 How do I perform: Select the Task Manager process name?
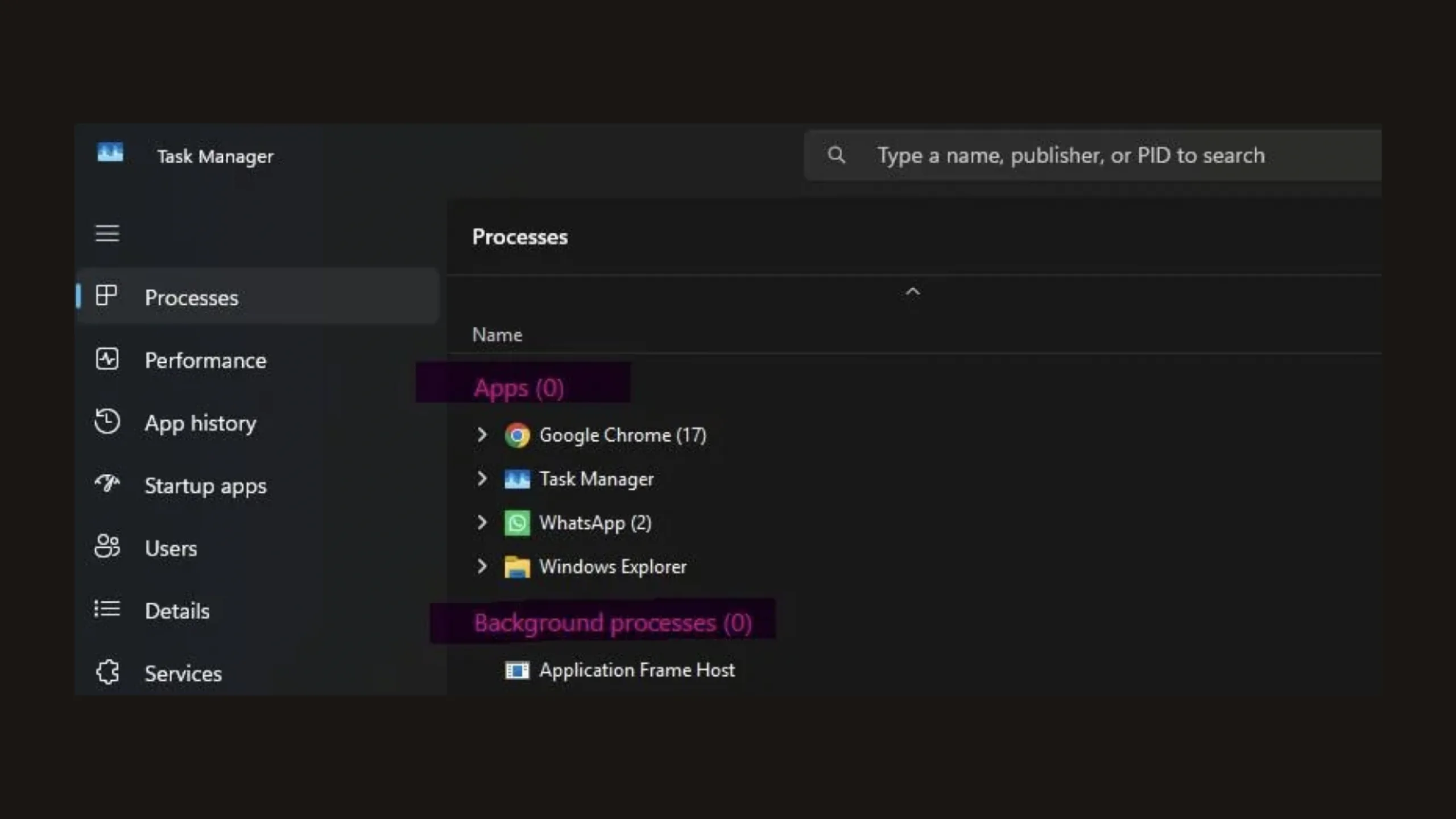[x=597, y=479]
